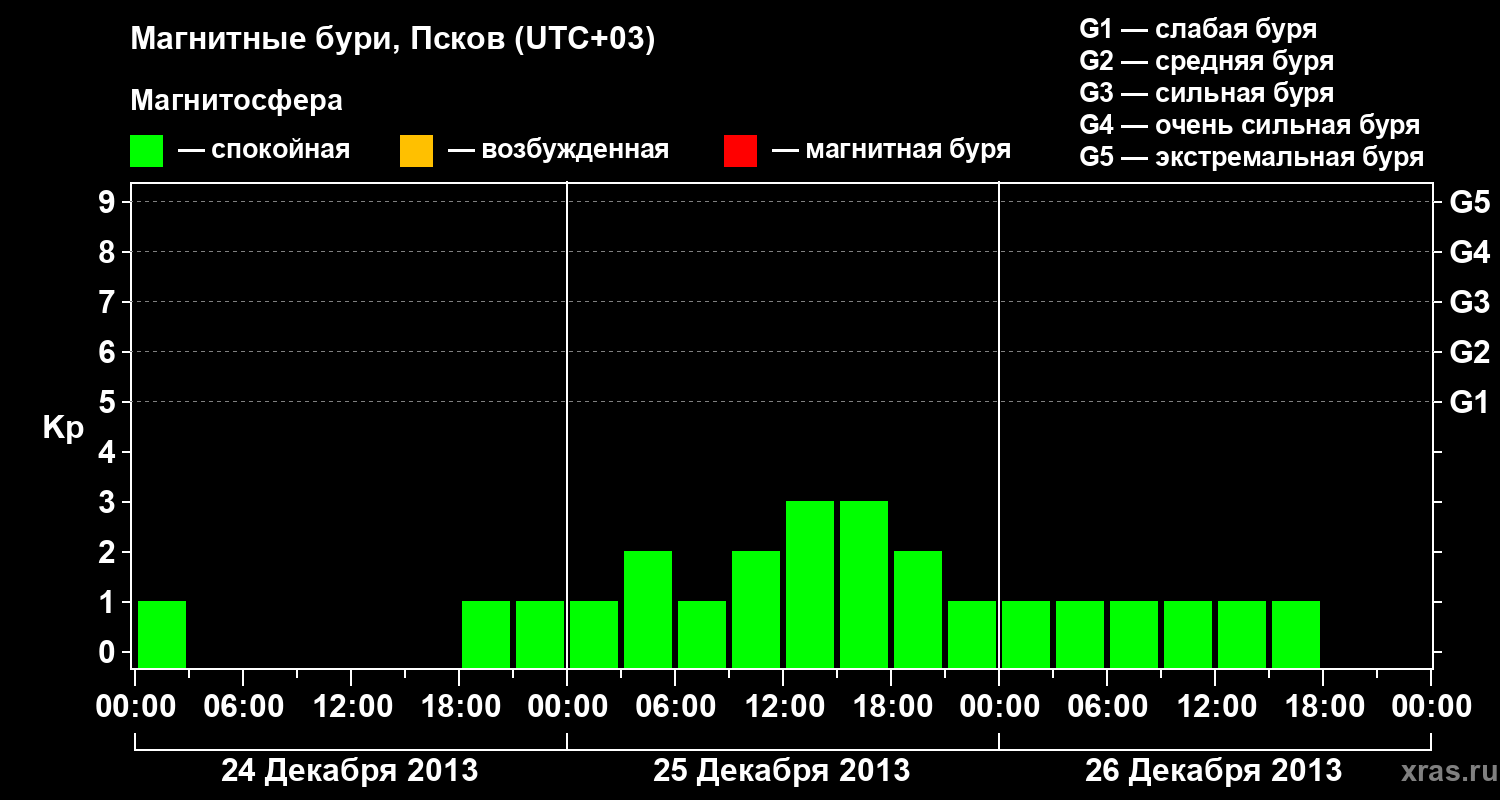
Task: Select the title 'Магнитные бури, Псков (UTC+03)'
Action: tap(392, 40)
